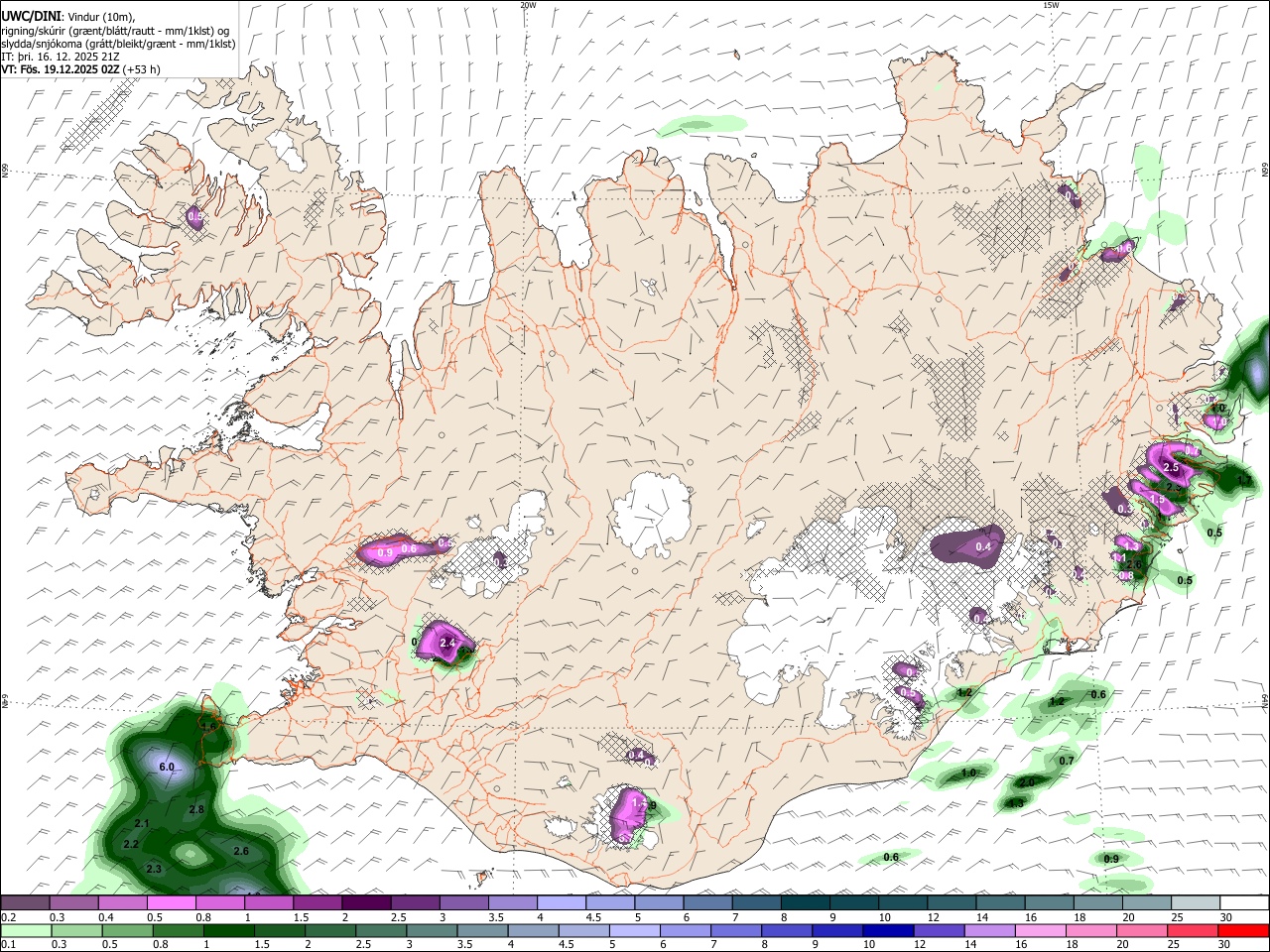
Task: Click the 2.1 rain value label
Action: pos(142,824)
